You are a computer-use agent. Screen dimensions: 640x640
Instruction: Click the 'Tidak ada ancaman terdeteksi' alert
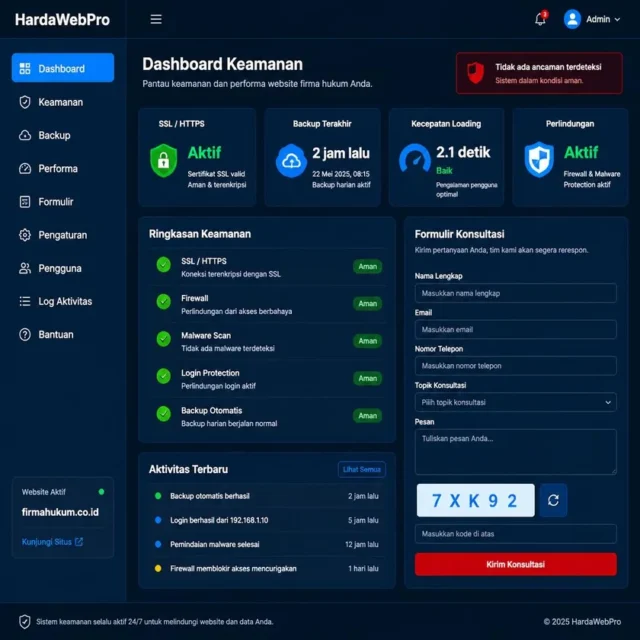(x=539, y=73)
